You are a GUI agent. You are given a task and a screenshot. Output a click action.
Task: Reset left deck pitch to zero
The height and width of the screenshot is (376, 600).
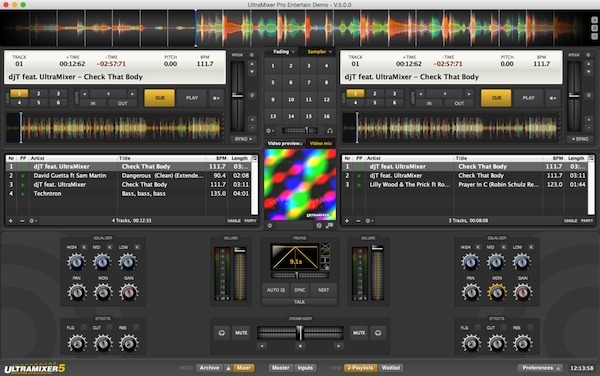click(252, 95)
